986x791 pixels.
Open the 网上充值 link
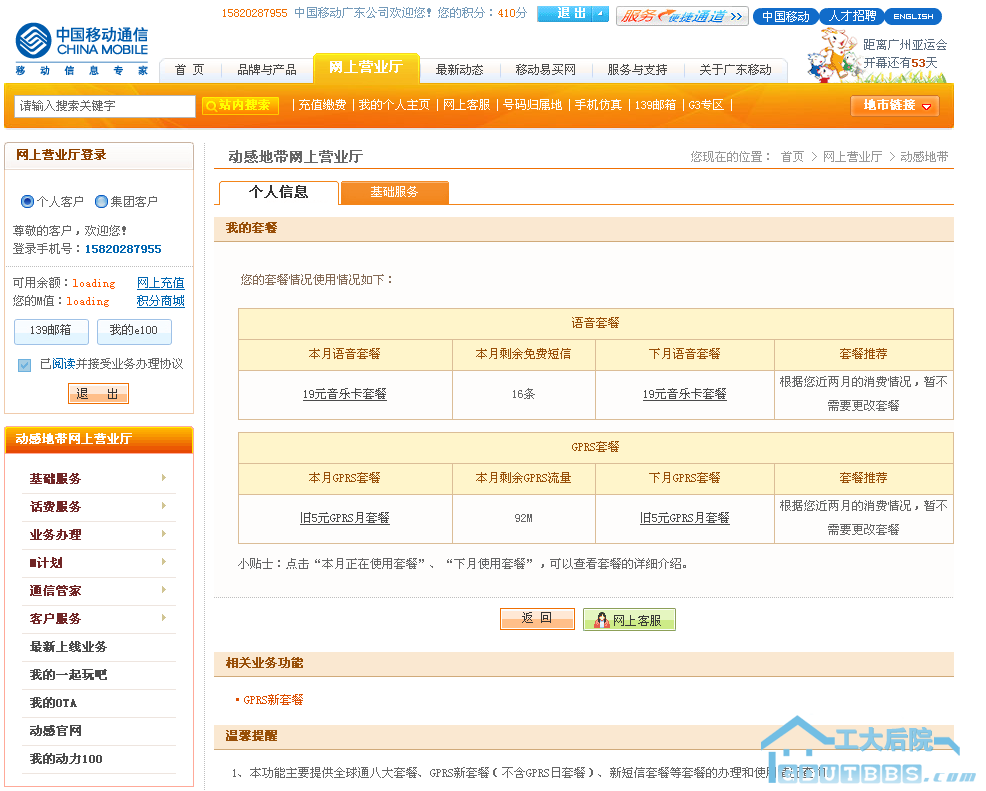pos(160,283)
